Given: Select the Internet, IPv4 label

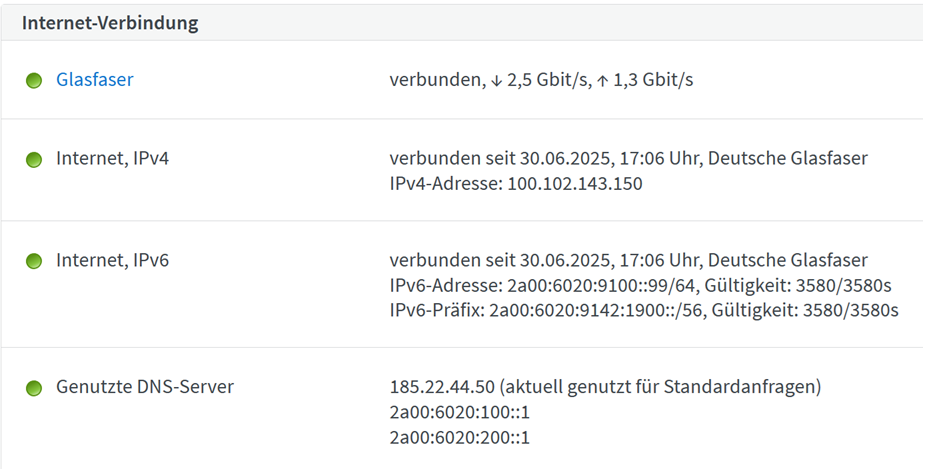Looking at the screenshot, I should pyautogui.click(x=112, y=159).
